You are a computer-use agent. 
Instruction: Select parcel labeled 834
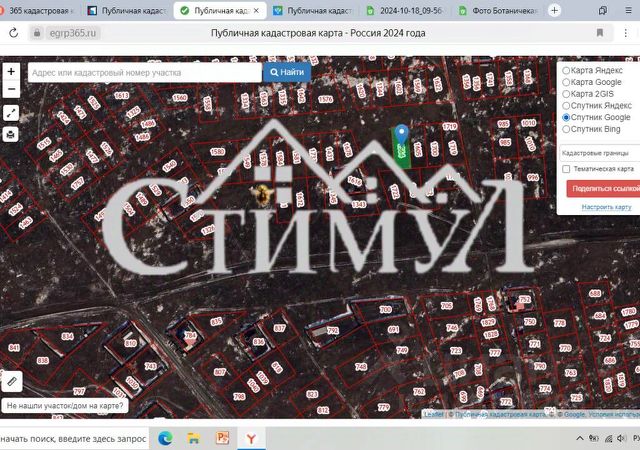tap(67, 336)
